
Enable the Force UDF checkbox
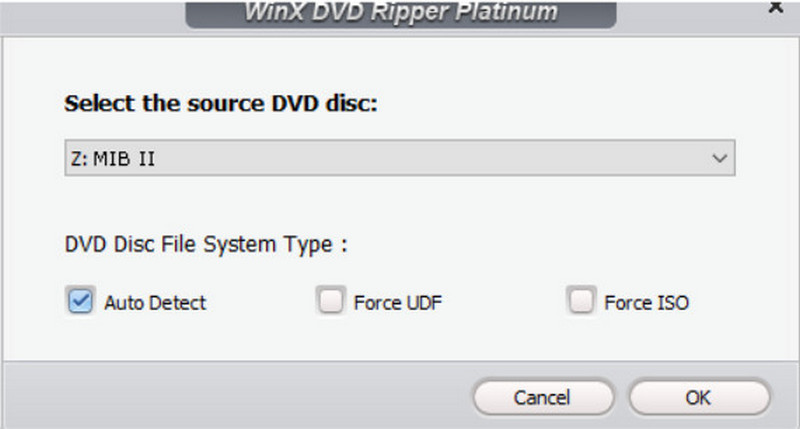pyautogui.click(x=330, y=301)
